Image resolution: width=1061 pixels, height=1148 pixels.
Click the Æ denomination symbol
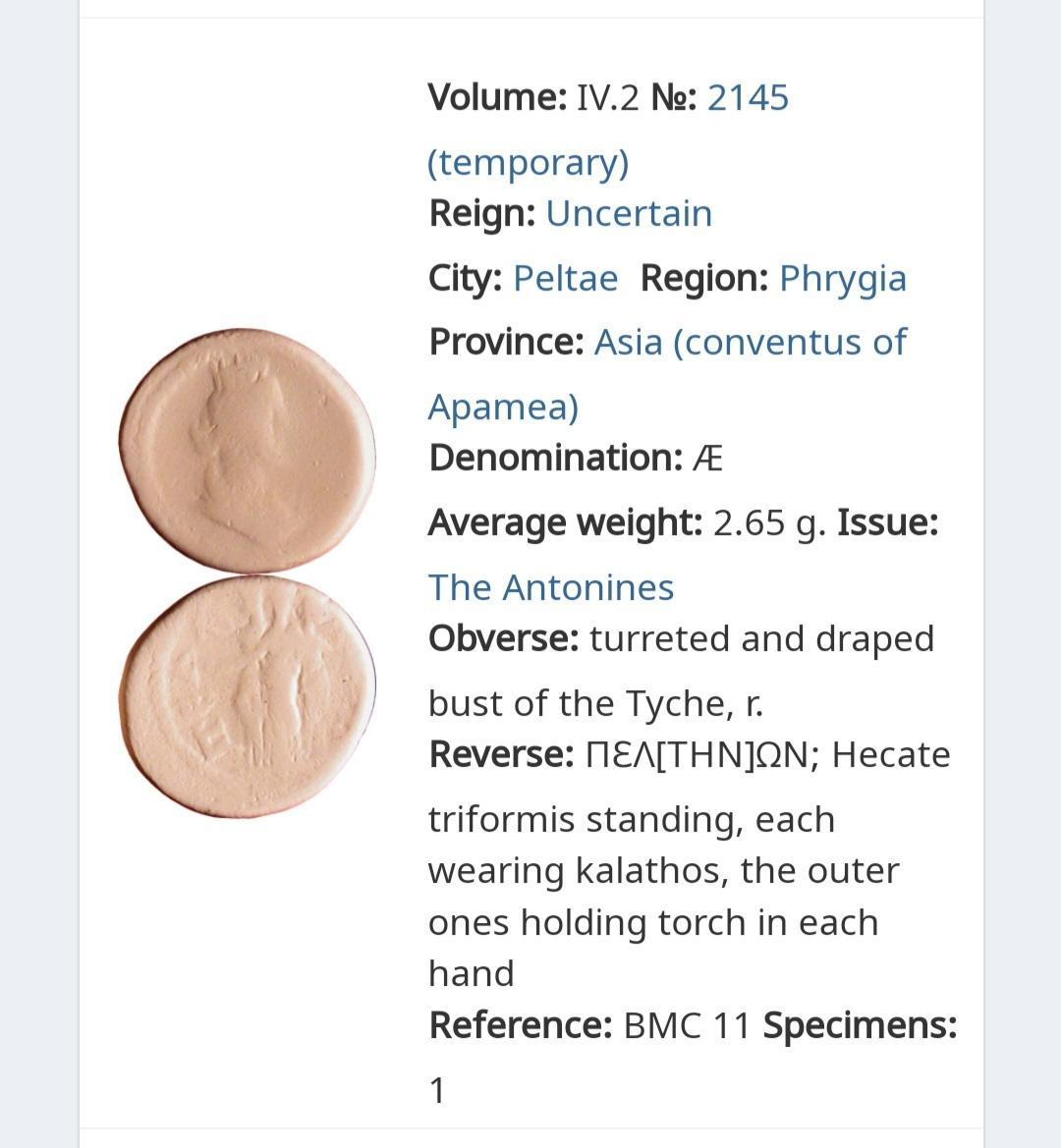coord(707,459)
